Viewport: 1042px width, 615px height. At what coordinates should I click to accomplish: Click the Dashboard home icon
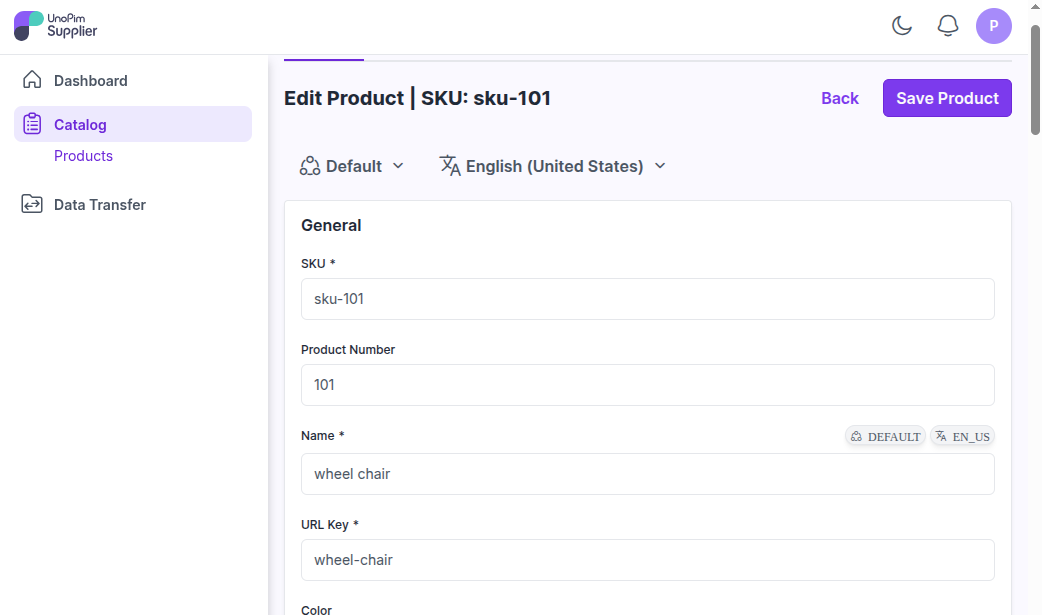pyautogui.click(x=32, y=80)
